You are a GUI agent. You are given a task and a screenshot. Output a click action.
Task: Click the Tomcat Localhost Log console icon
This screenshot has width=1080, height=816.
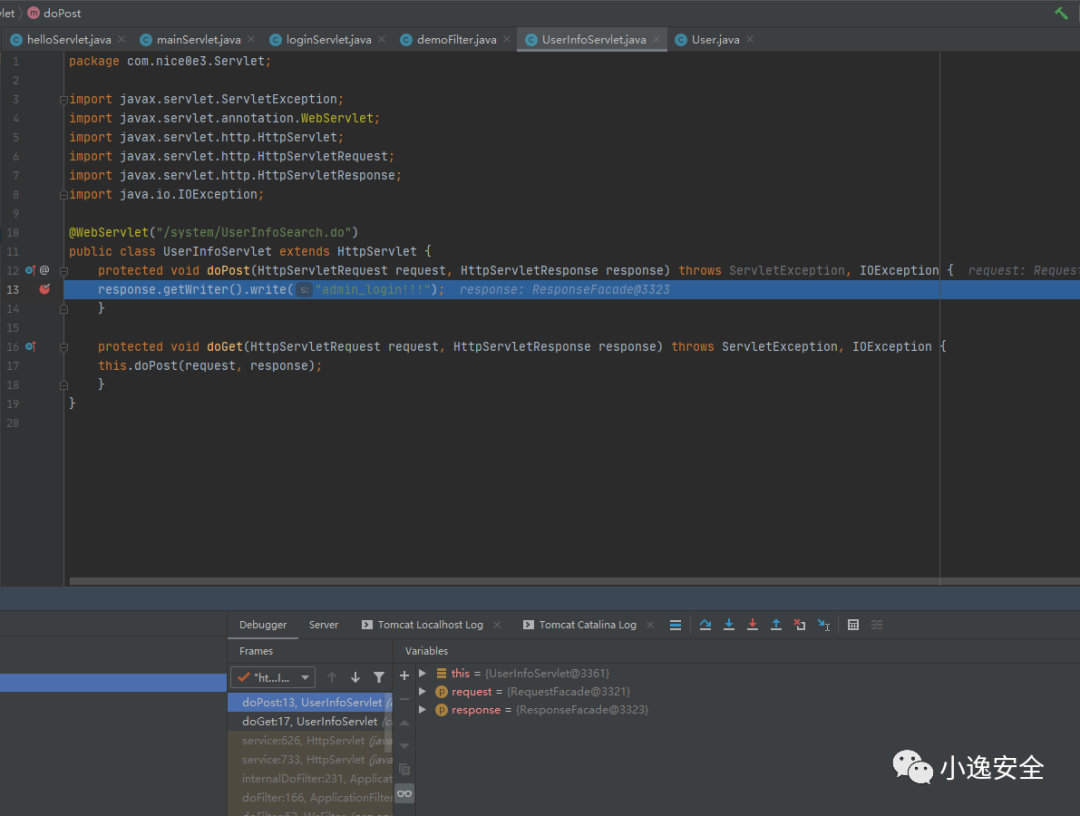[367, 625]
